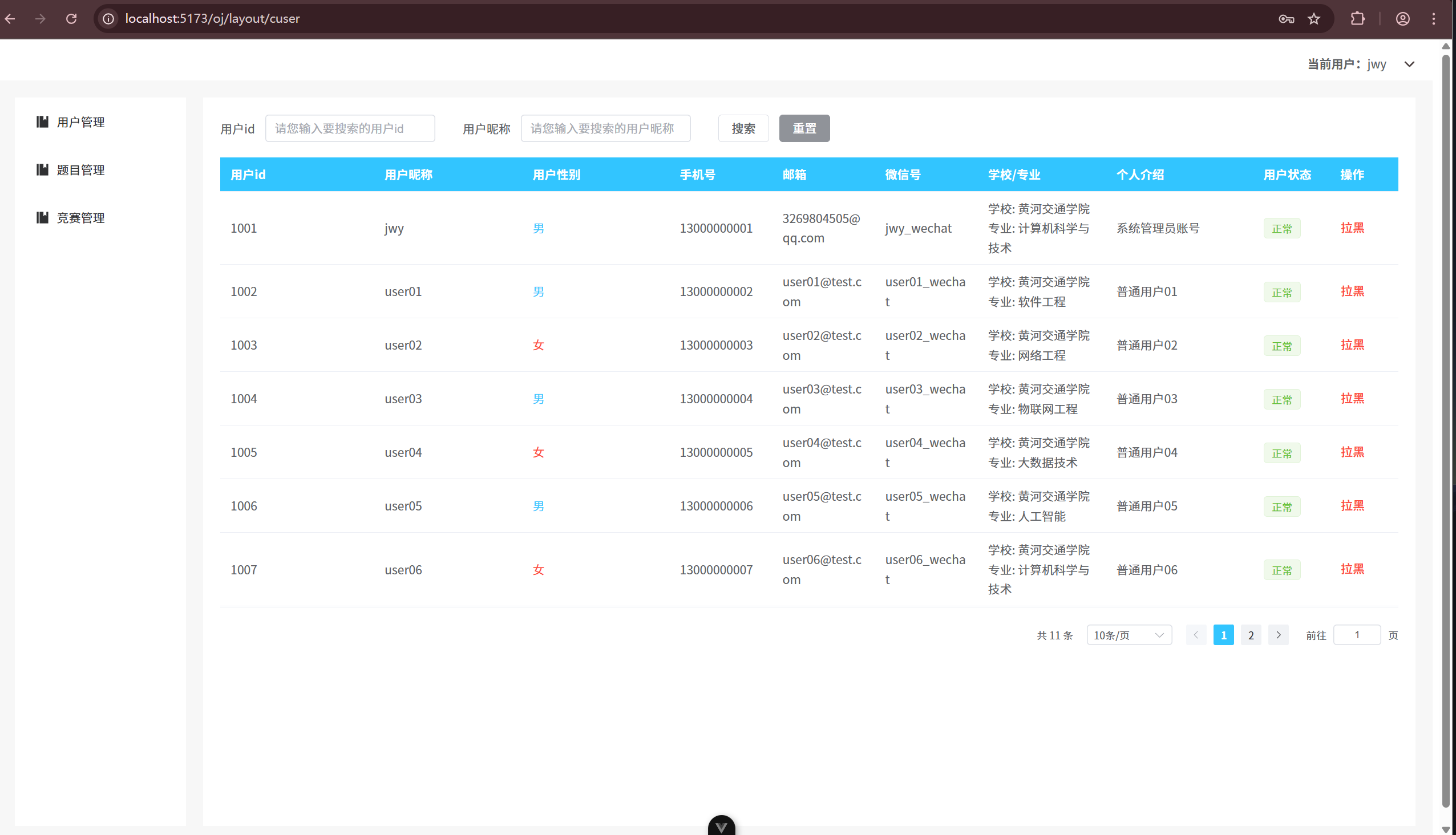Image resolution: width=1456 pixels, height=835 pixels.
Task: Expand the current user jwy dropdown
Action: click(1409, 64)
